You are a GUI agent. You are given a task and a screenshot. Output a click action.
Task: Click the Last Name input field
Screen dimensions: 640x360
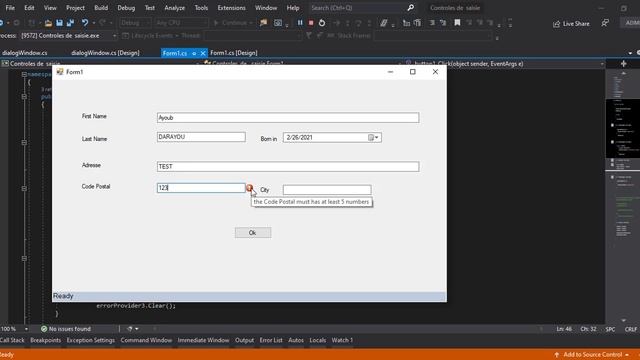(201, 137)
